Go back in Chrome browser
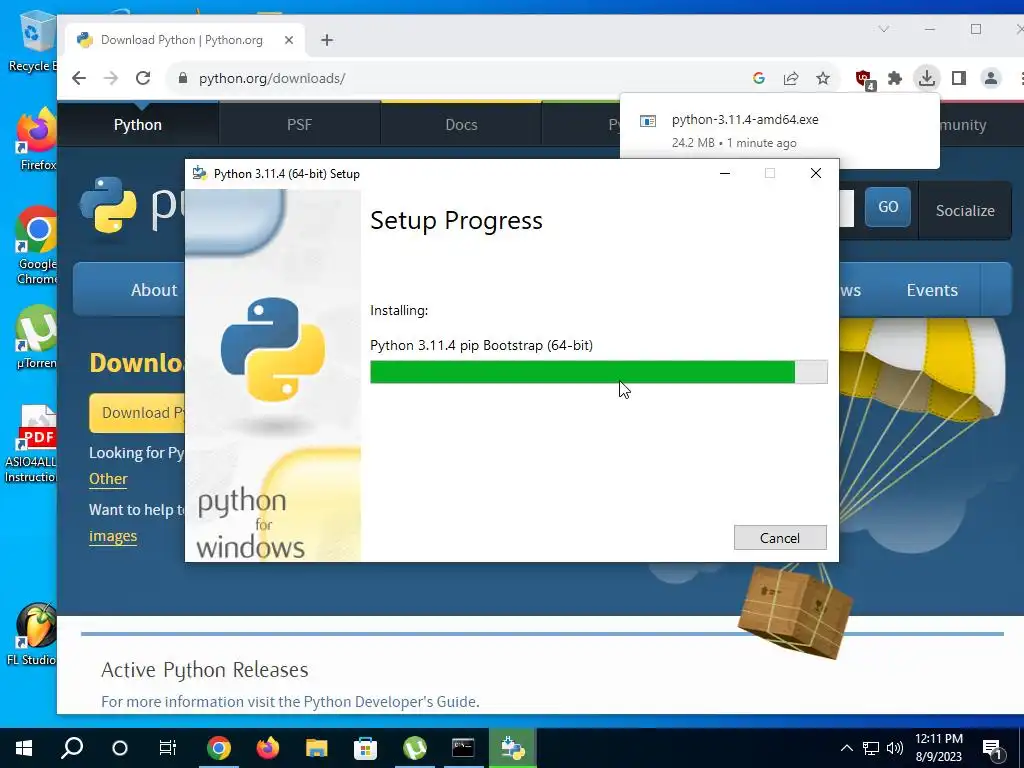The image size is (1024, 768). coord(79,78)
